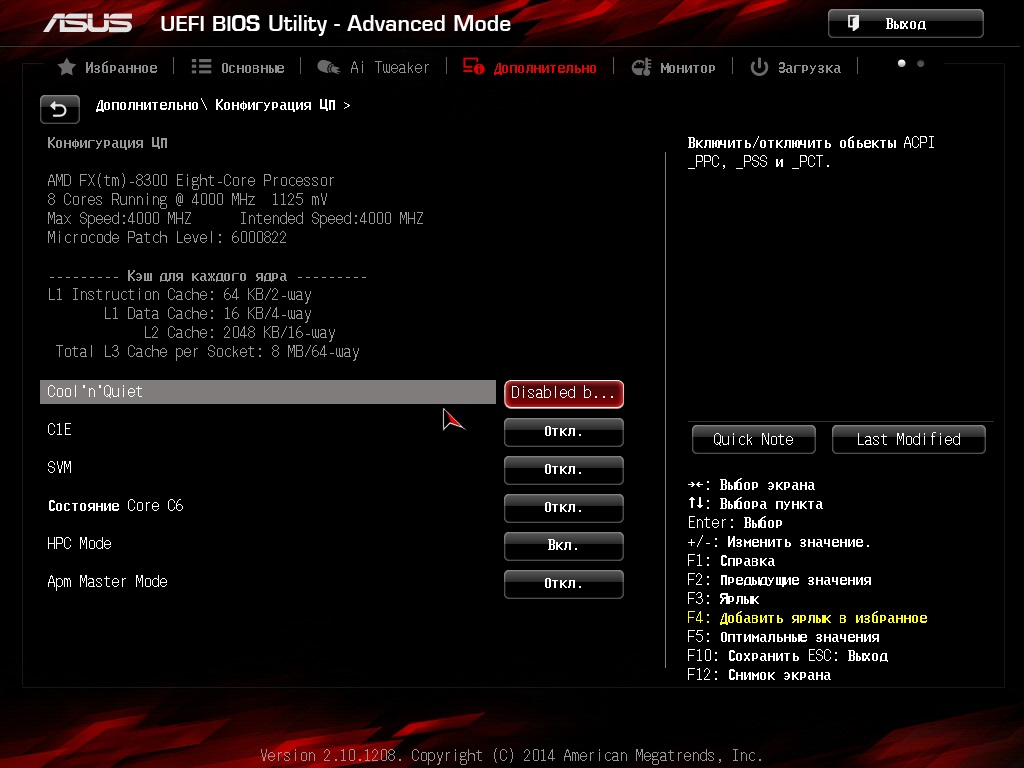
Task: Select the SVM row label
Action: click(59, 468)
